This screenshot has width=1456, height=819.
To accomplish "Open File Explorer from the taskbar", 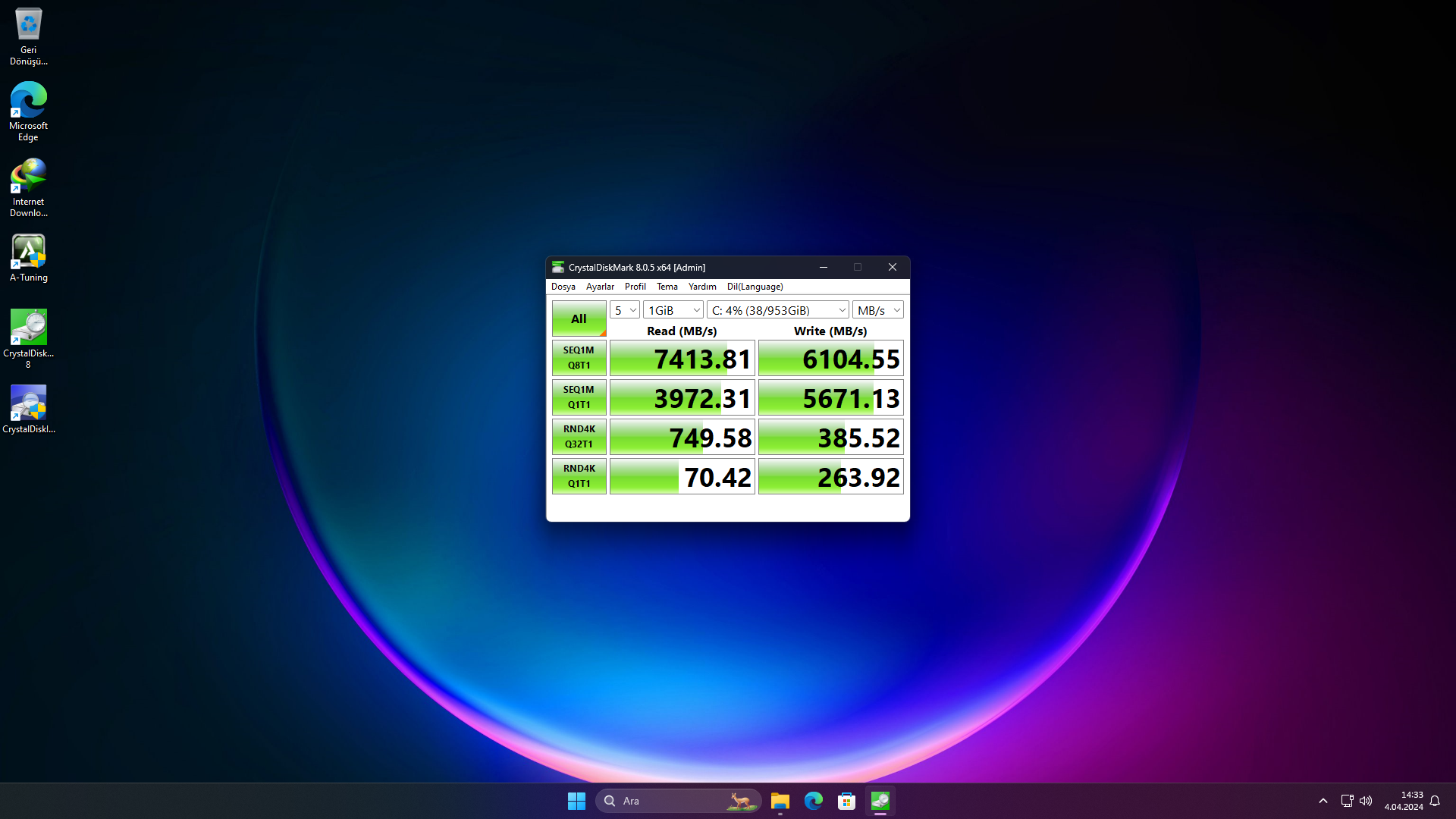I will click(780, 801).
